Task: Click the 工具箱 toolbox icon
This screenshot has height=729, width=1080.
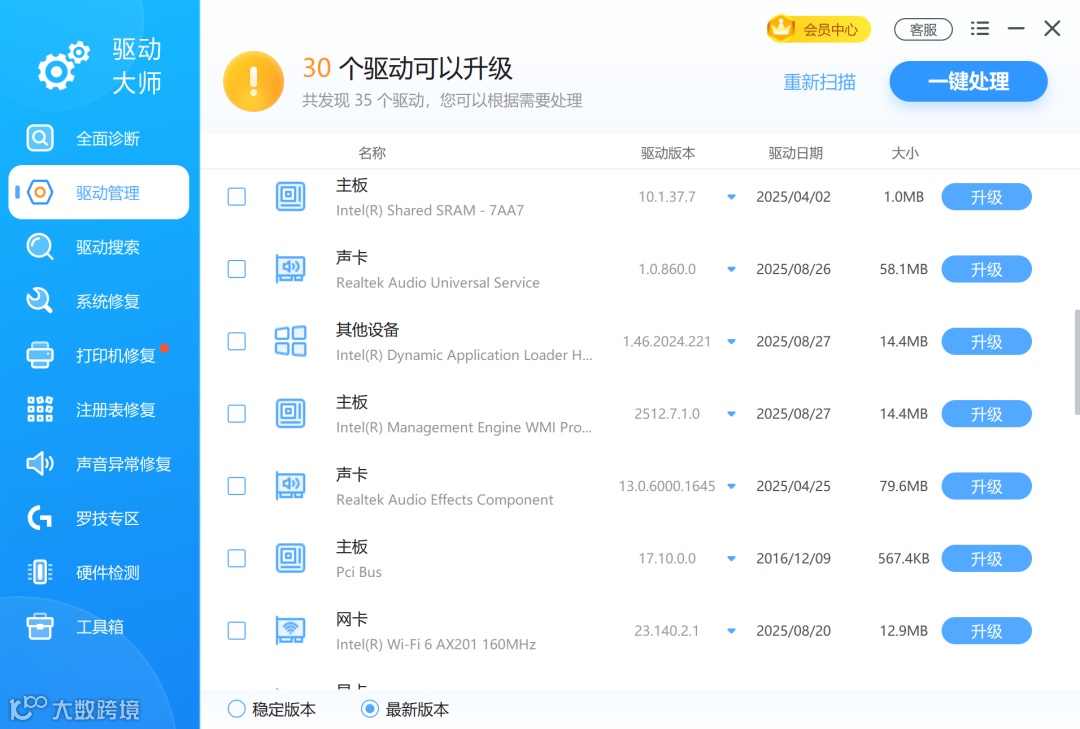Action: pos(40,626)
